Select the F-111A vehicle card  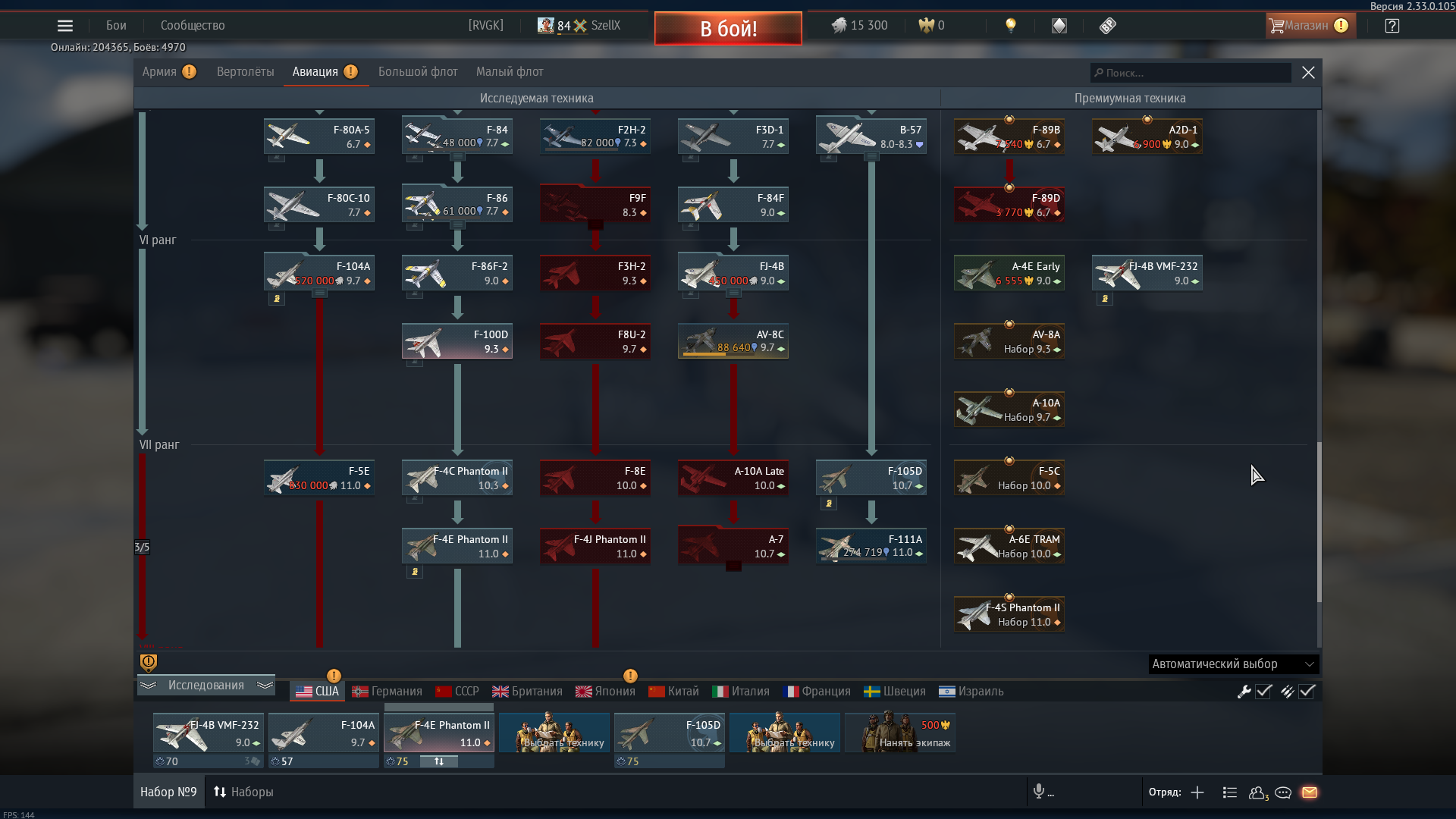tap(871, 546)
